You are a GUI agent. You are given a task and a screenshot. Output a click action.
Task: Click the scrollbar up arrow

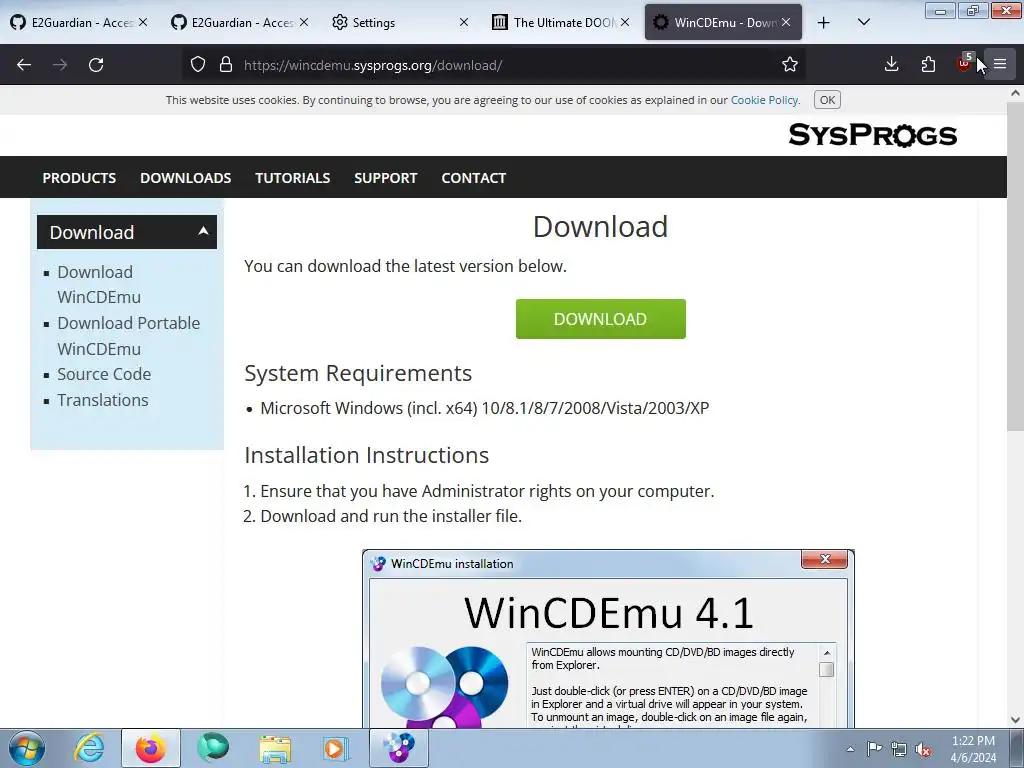[x=1015, y=93]
